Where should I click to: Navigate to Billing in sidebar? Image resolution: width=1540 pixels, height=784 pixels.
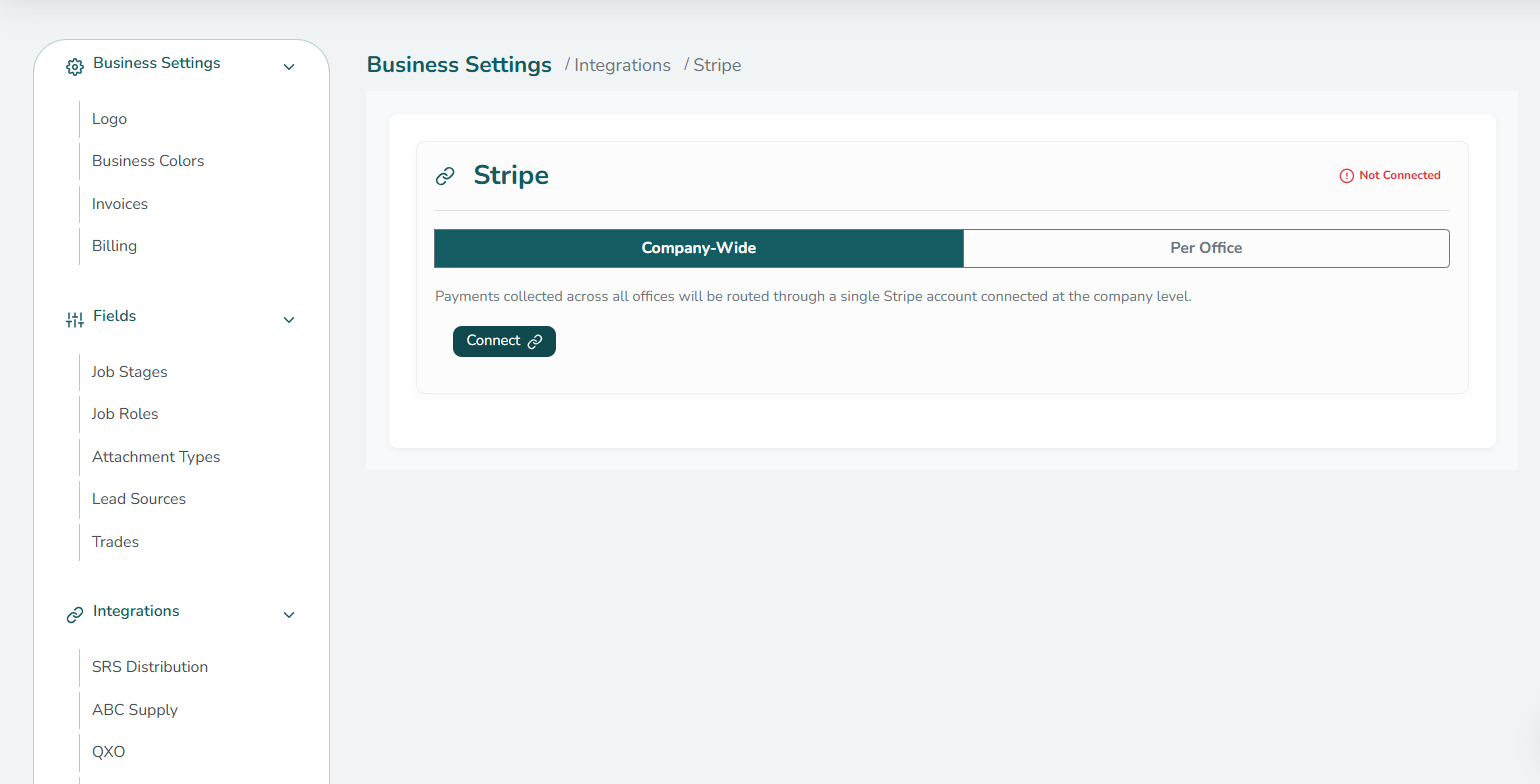[114, 246]
